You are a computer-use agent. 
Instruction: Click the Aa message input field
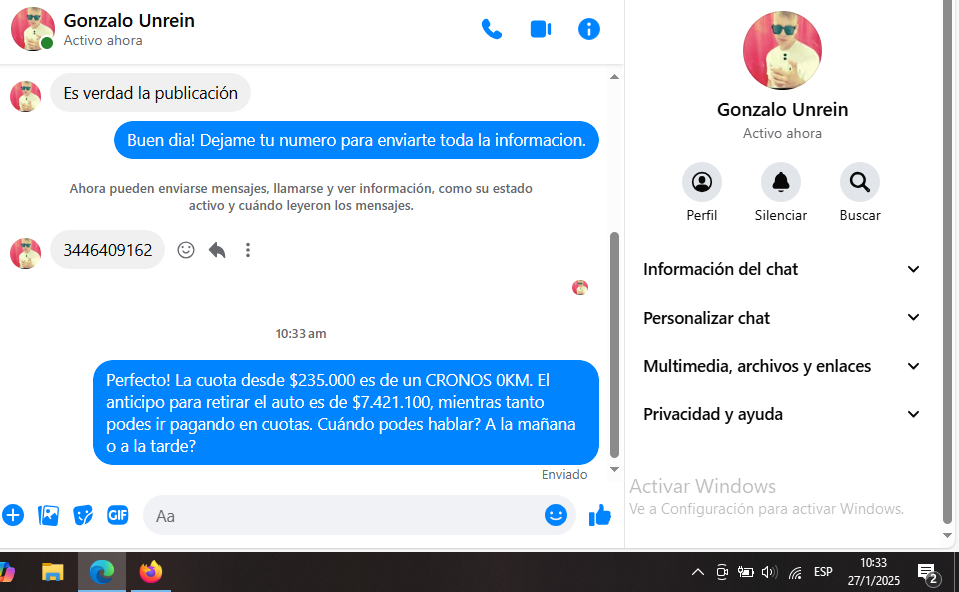click(x=340, y=516)
